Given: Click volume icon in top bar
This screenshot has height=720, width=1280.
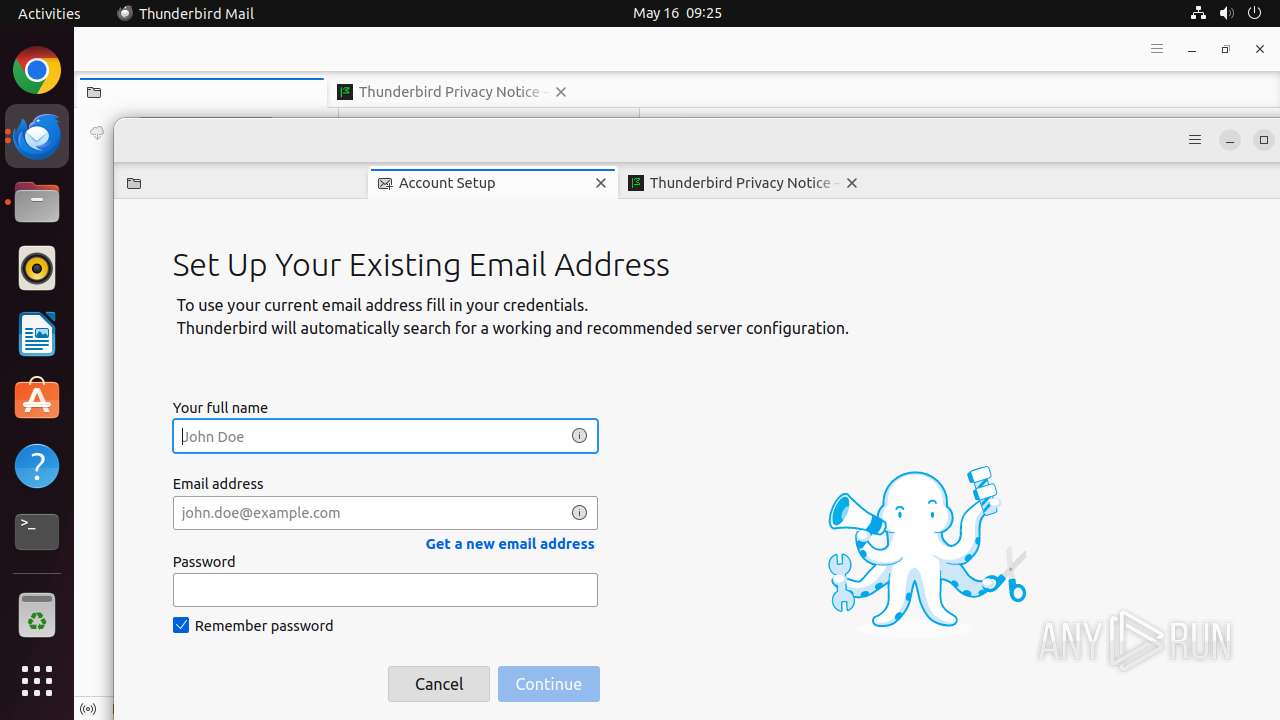Looking at the screenshot, I should pyautogui.click(x=1226, y=13).
